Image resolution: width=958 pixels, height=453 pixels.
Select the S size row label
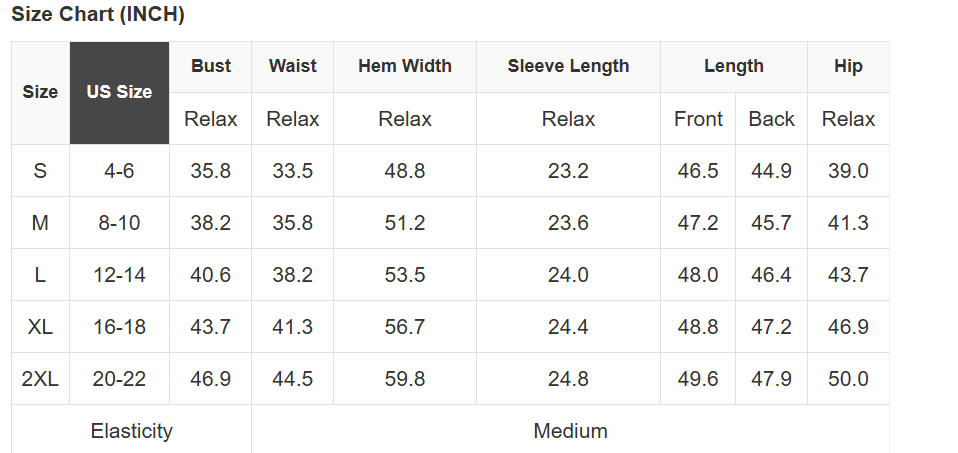click(40, 171)
